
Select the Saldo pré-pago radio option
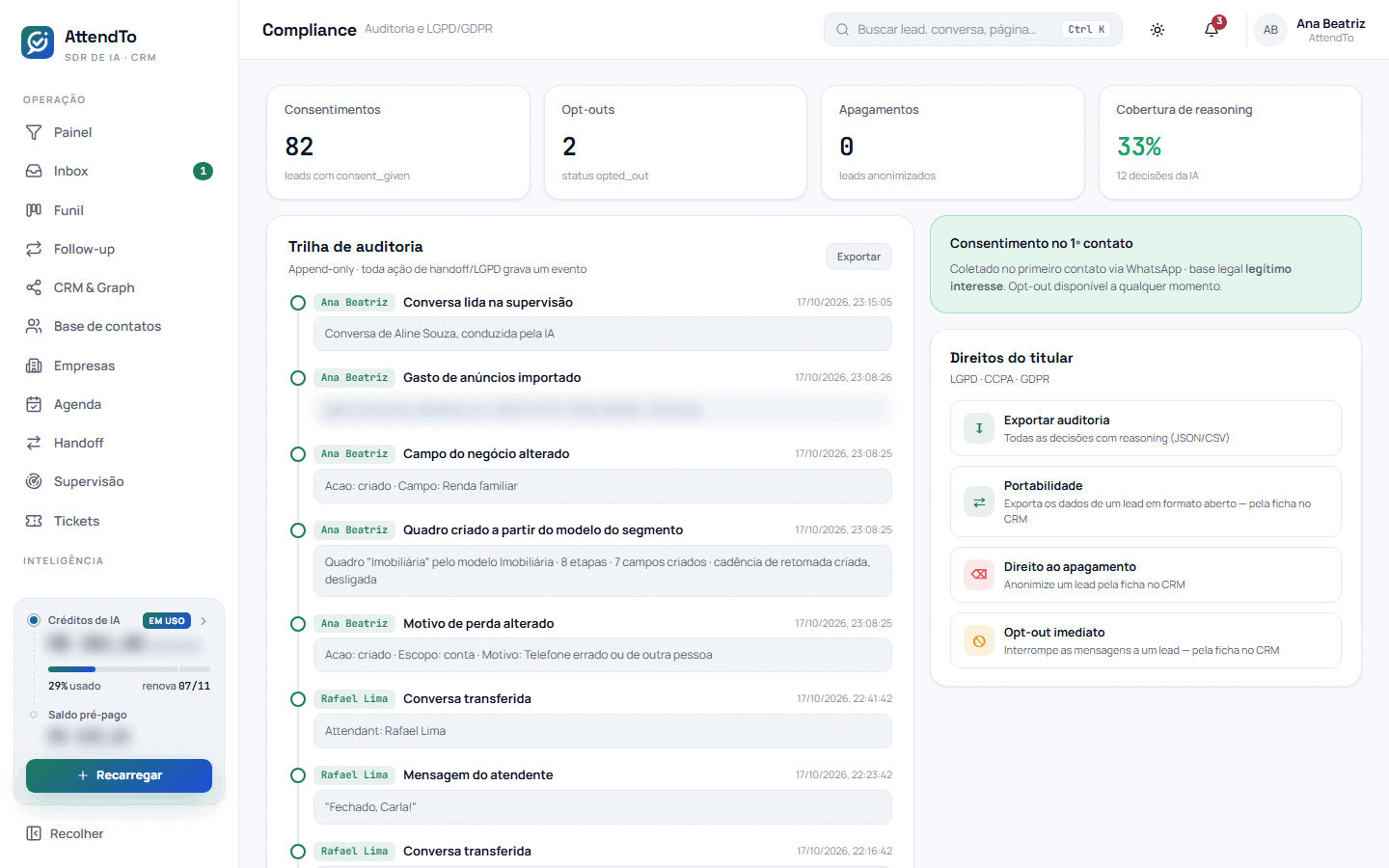click(x=34, y=715)
